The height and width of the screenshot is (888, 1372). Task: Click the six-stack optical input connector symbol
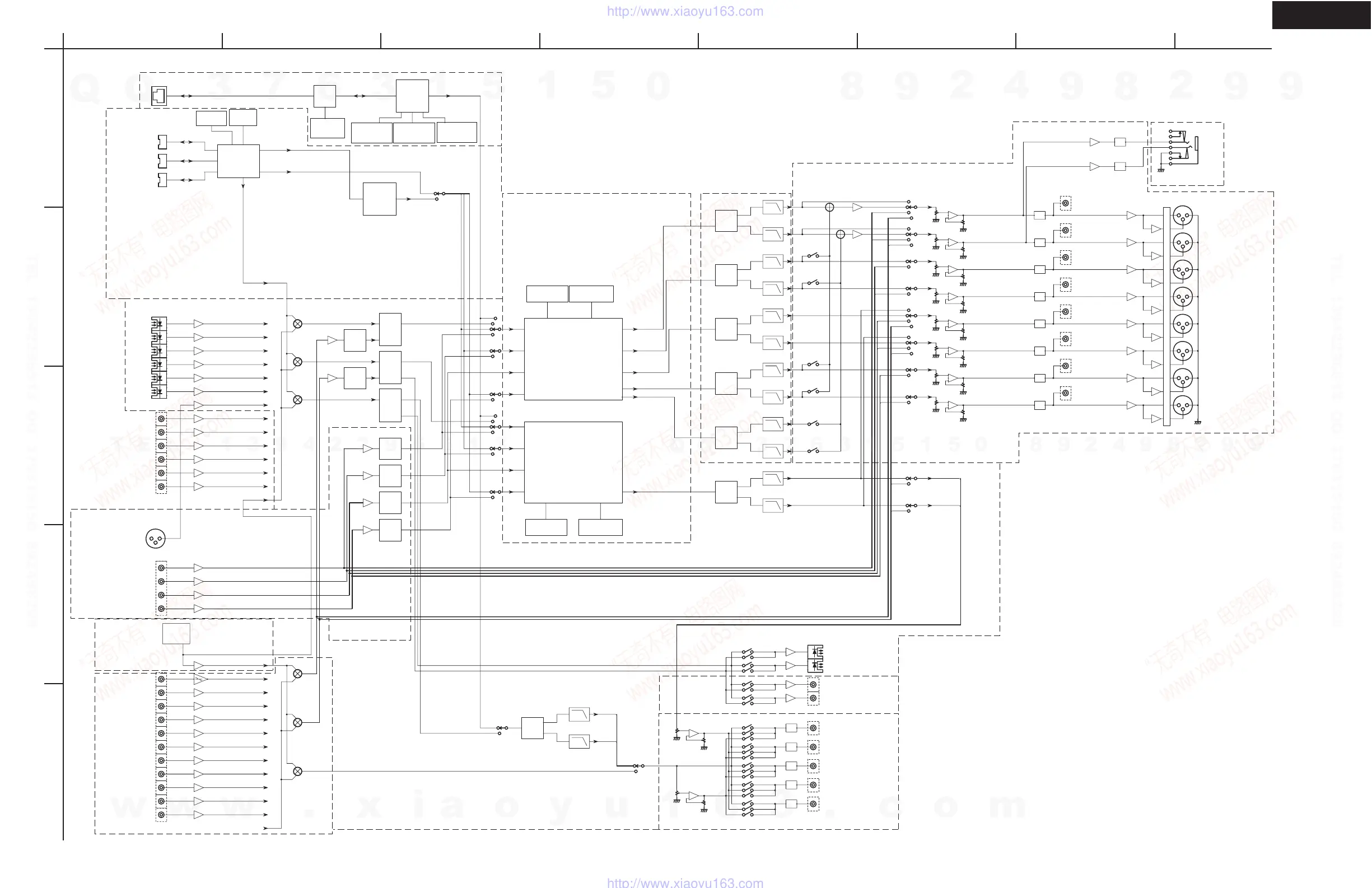(158, 357)
